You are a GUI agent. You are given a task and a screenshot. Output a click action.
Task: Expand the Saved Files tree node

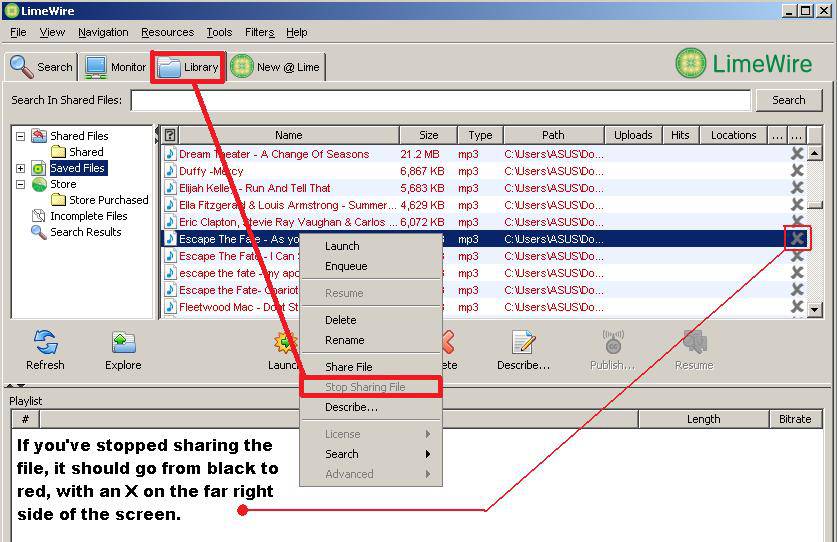20,168
